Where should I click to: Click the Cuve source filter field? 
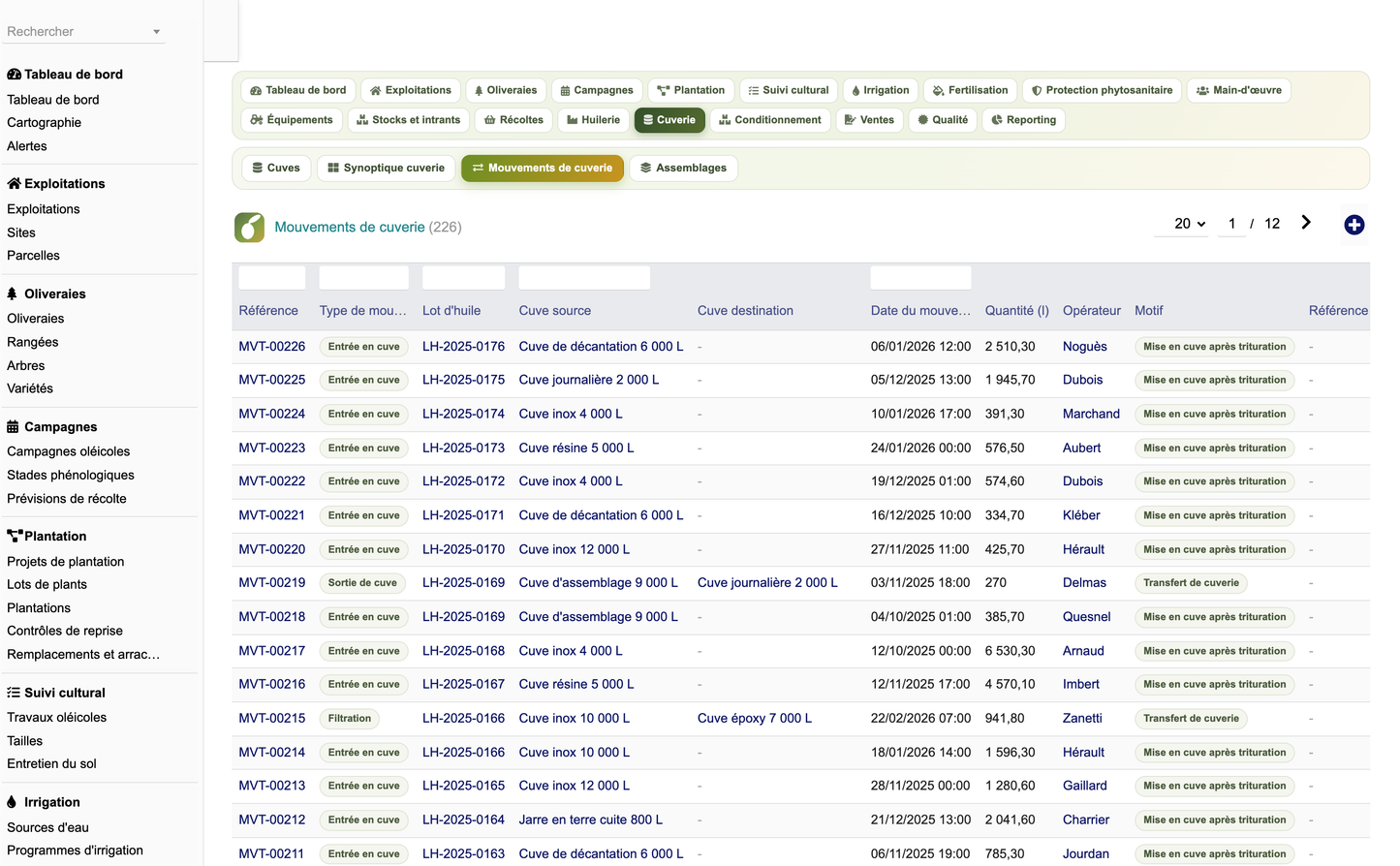point(584,278)
